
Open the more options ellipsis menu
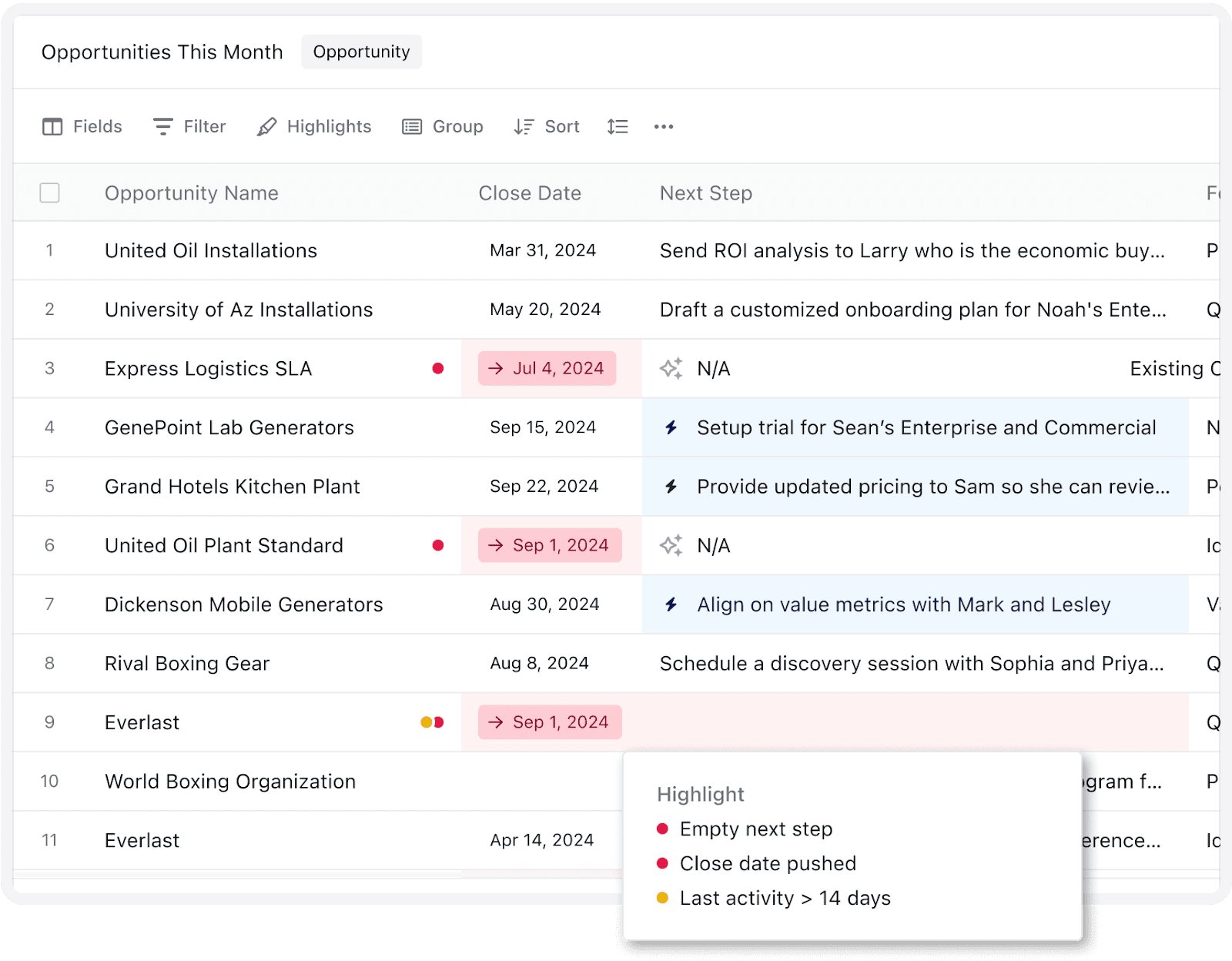click(664, 126)
